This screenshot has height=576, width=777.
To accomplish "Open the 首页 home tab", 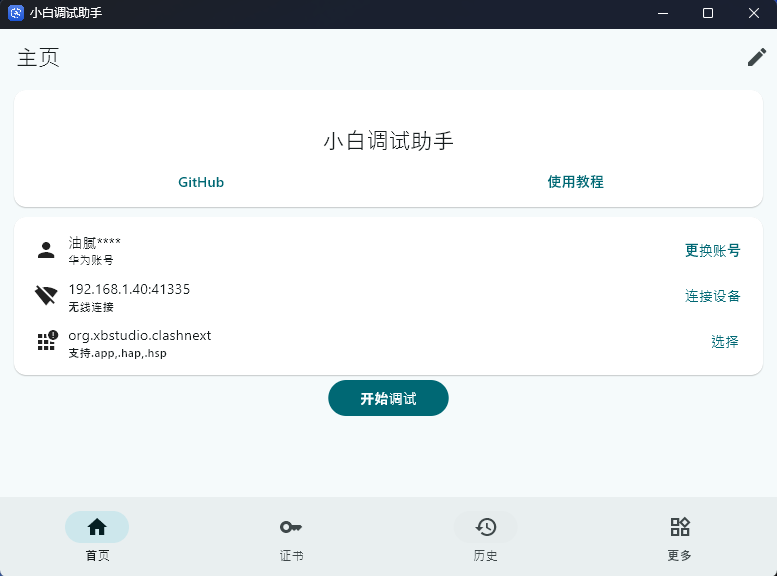I will 97,537.
